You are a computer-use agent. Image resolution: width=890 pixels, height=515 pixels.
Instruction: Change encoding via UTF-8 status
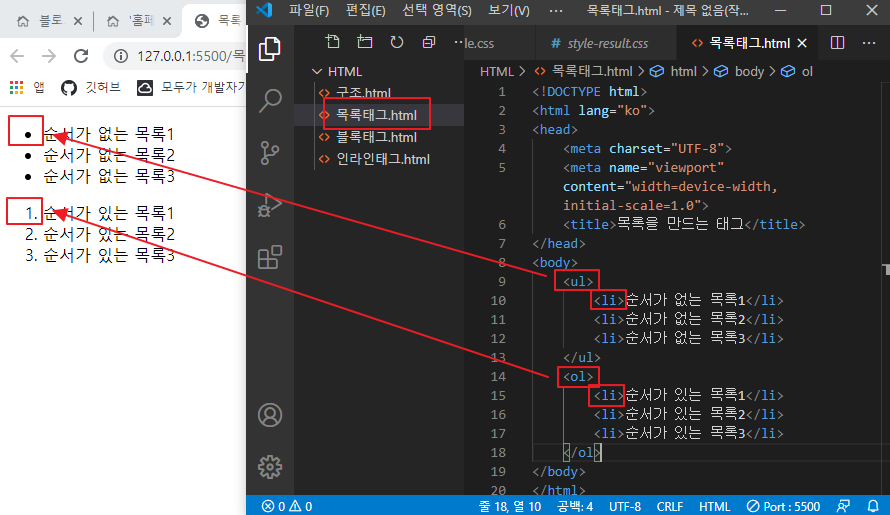[625, 506]
